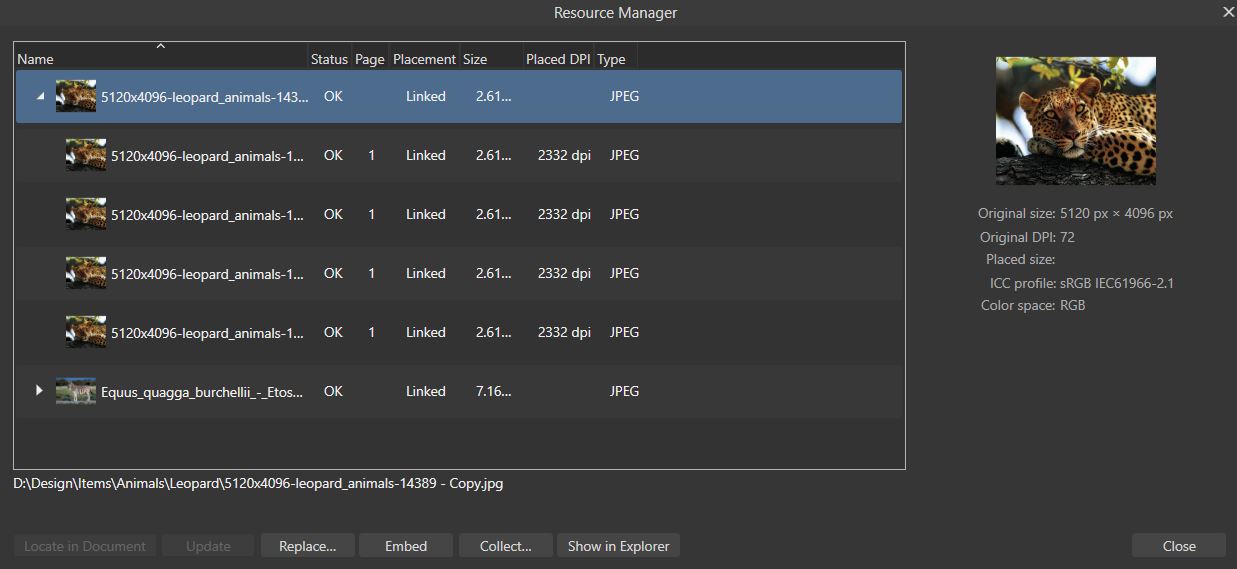Screen dimensions: 1237x569
Task: Select the zebra Equus quagga thumbnail
Action: [x=76, y=391]
